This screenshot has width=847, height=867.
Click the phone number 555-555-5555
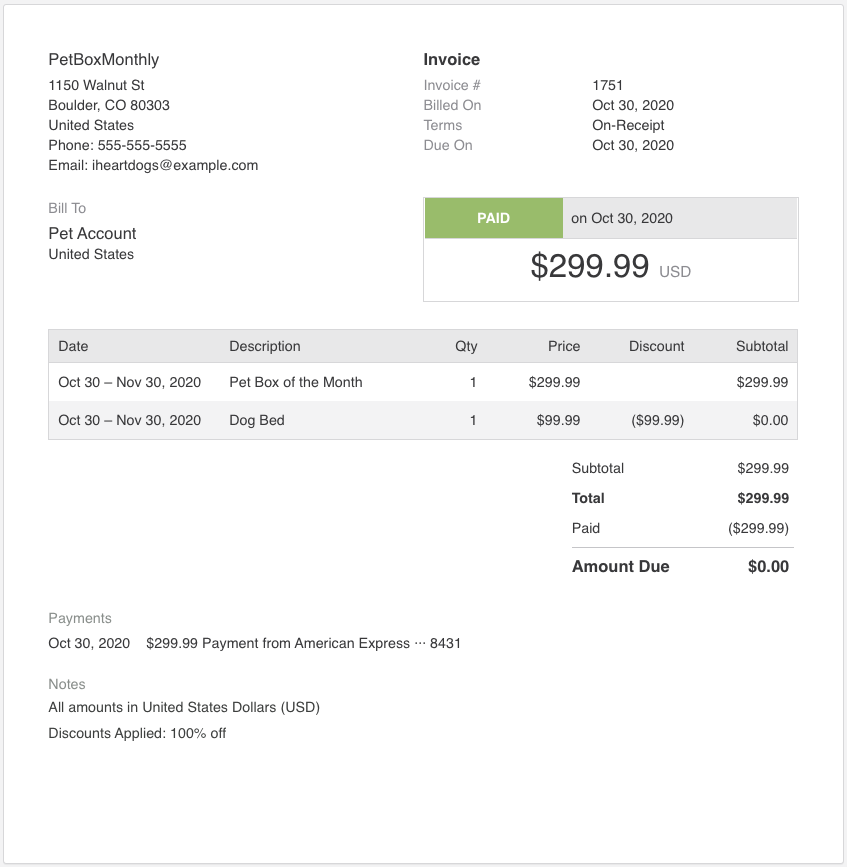point(142,145)
